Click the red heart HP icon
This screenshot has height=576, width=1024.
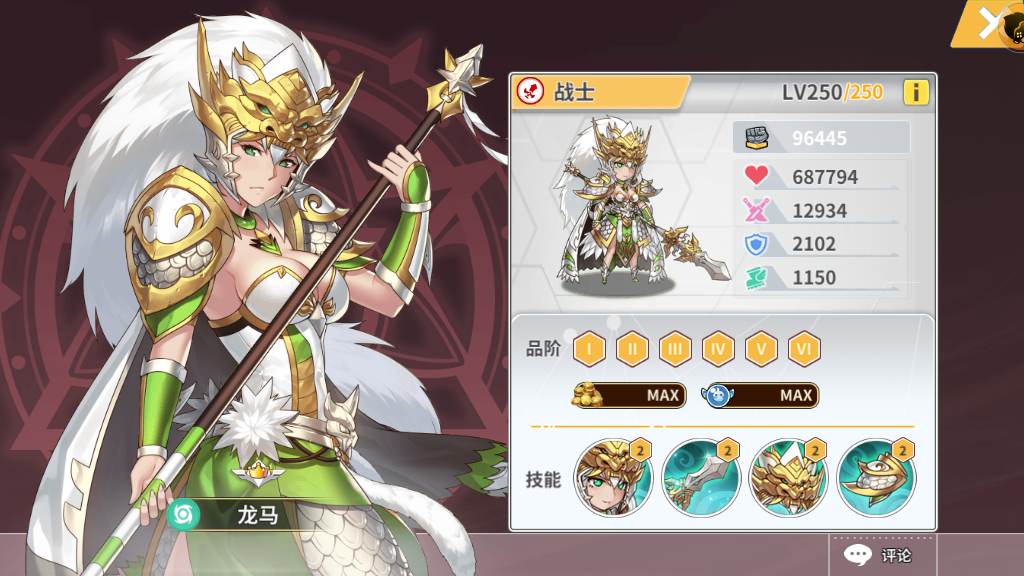(x=756, y=175)
